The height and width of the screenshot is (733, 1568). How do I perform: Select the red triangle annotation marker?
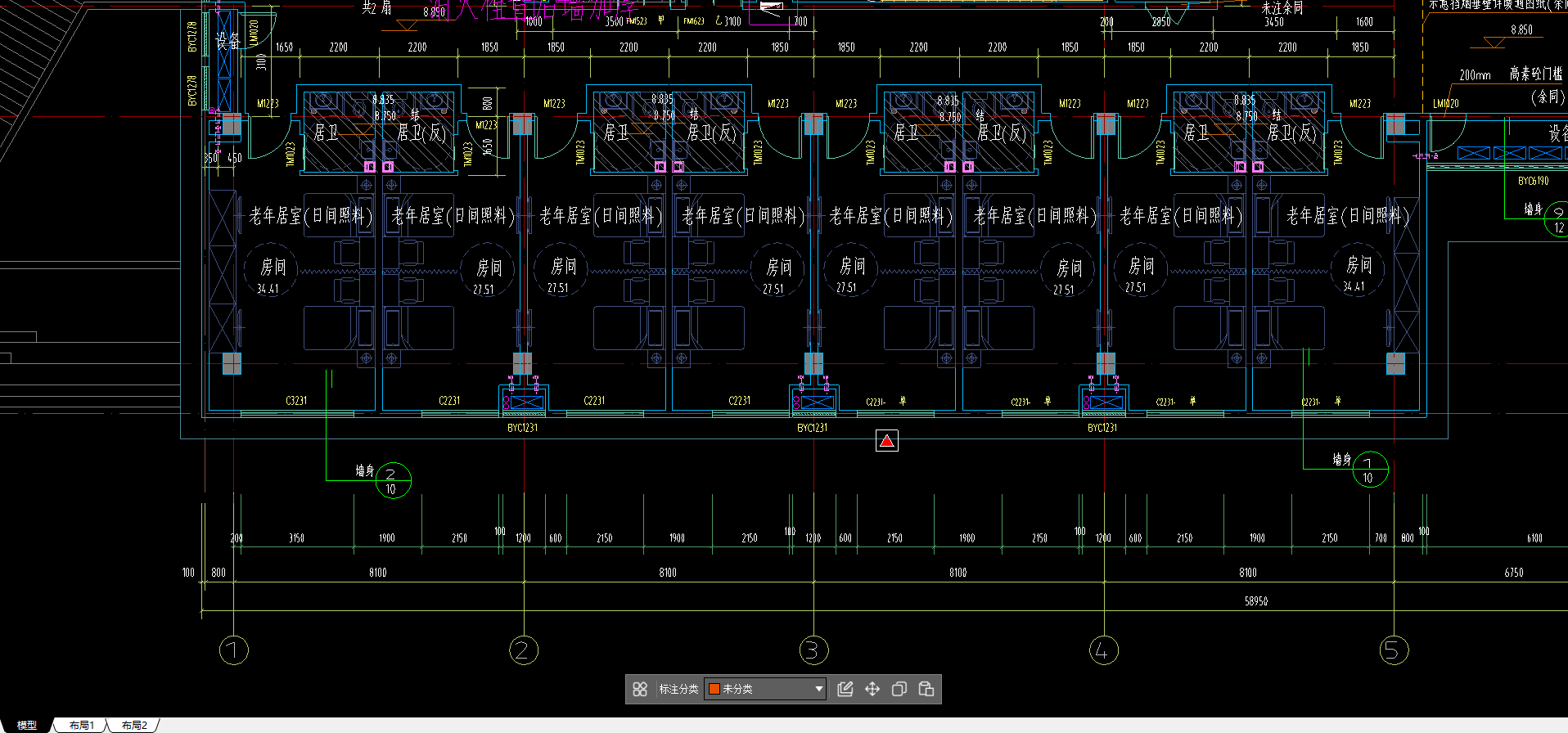click(x=887, y=441)
